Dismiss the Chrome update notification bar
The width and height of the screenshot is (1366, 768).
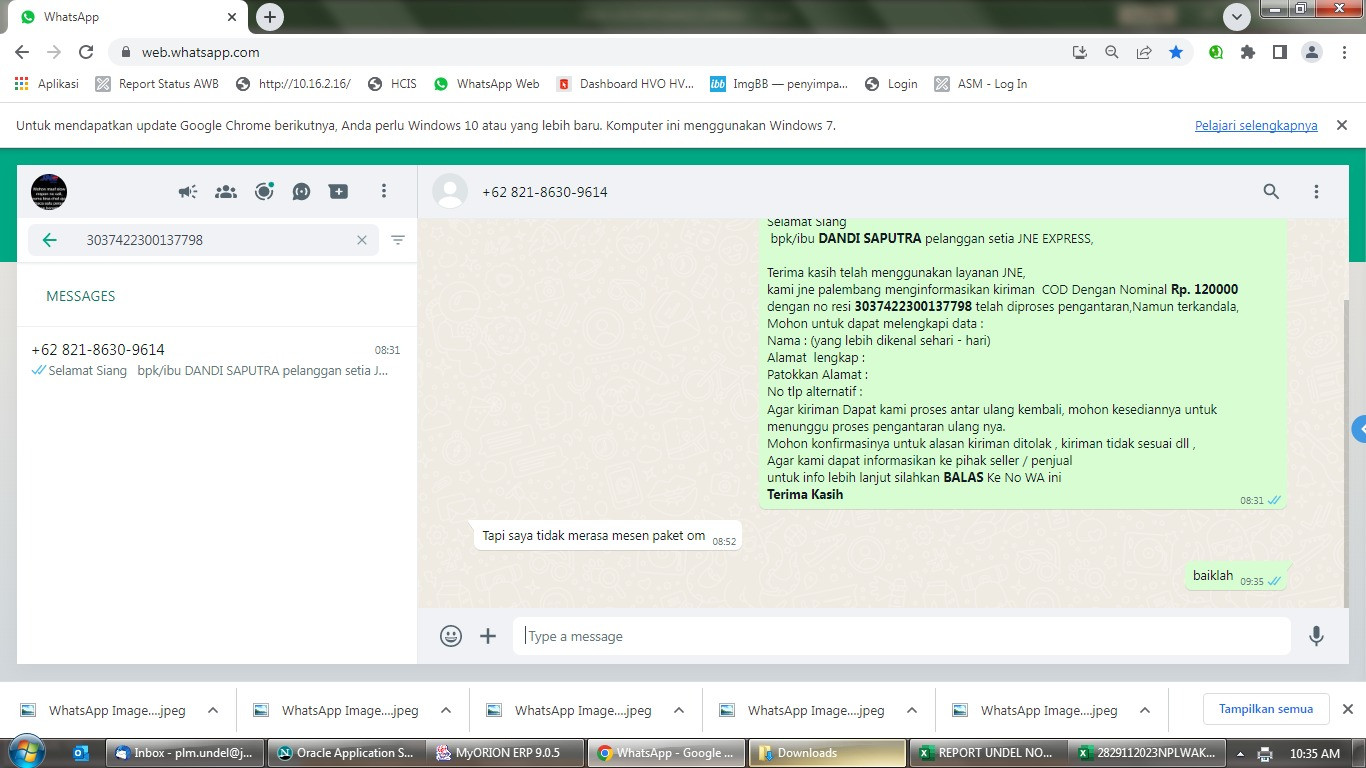(x=1342, y=125)
